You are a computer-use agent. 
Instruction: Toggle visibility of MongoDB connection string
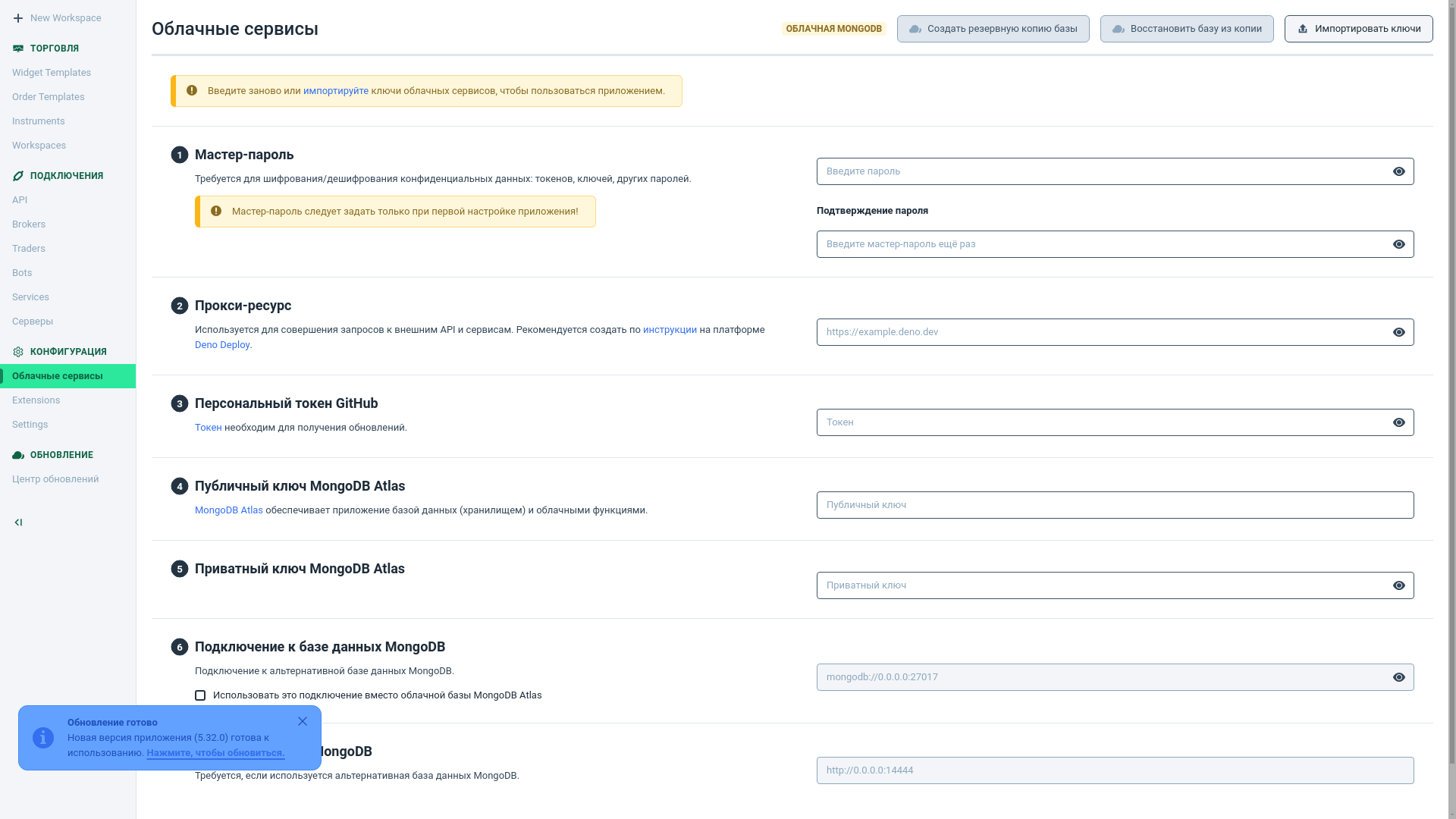tap(1399, 677)
